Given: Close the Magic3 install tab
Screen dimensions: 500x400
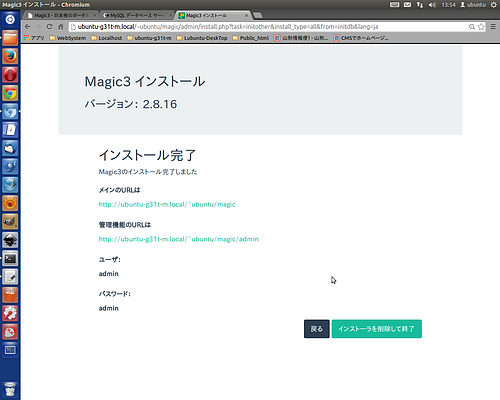Looking at the screenshot, I should (246, 15).
